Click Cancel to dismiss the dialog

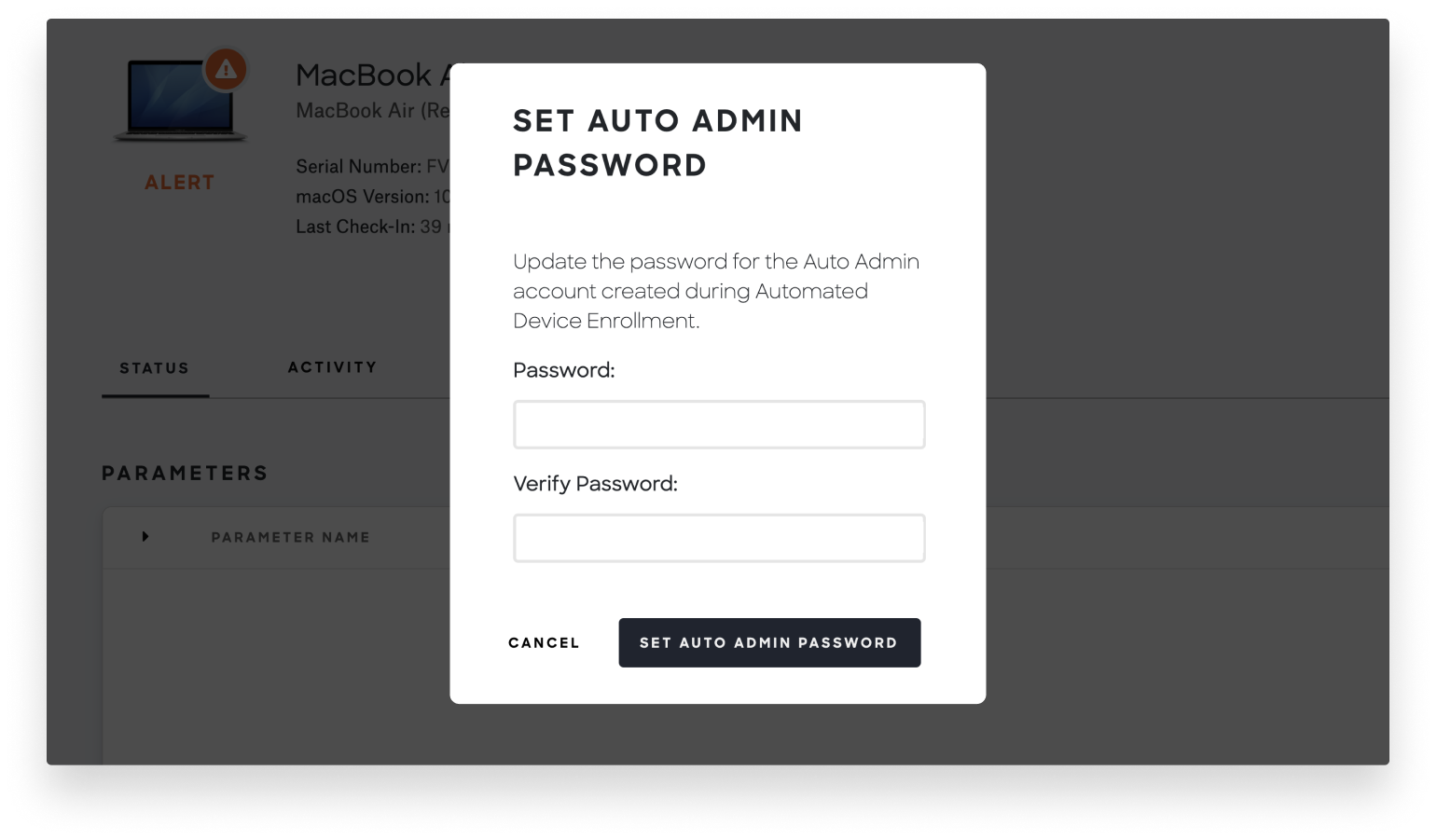point(544,642)
